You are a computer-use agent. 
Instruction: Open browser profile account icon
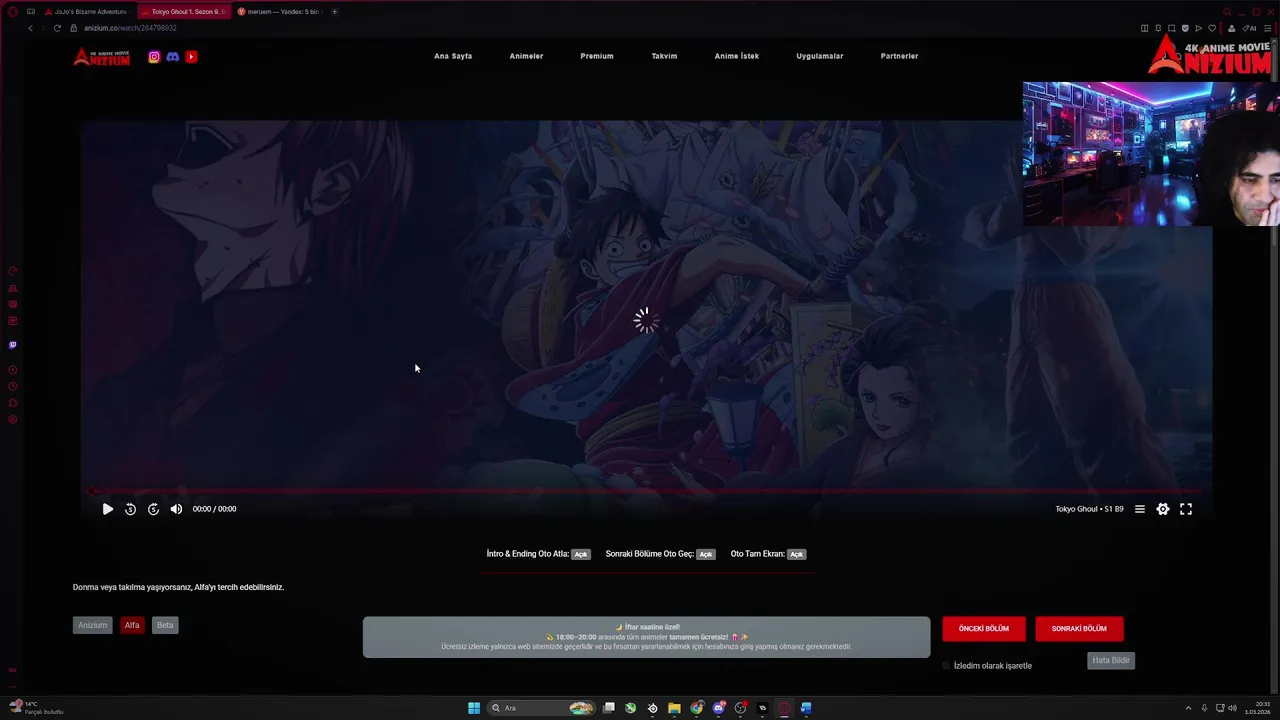pyautogui.click(x=1231, y=28)
